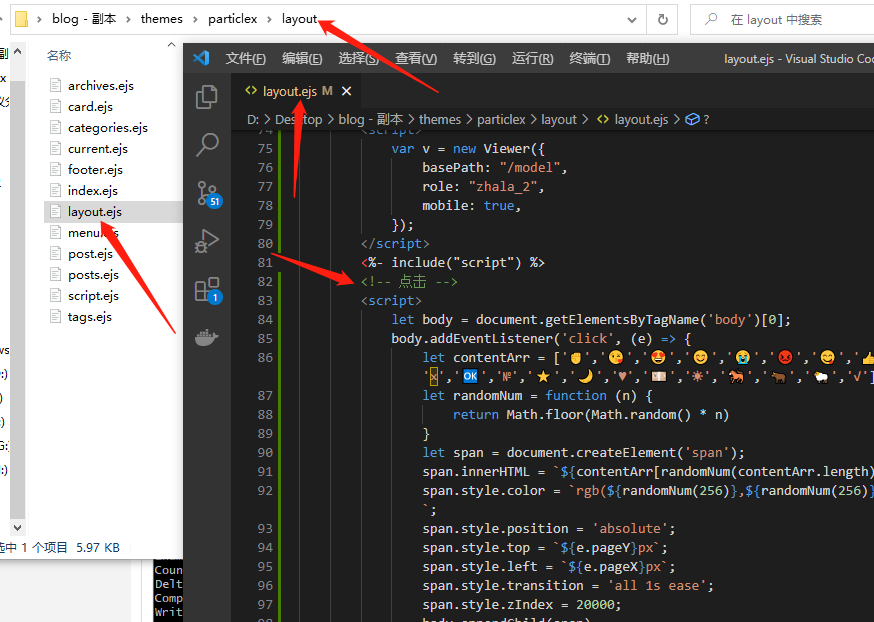Click the role: "zhala_2" code line
Viewport: 874px width, 622px height.
coord(483,187)
